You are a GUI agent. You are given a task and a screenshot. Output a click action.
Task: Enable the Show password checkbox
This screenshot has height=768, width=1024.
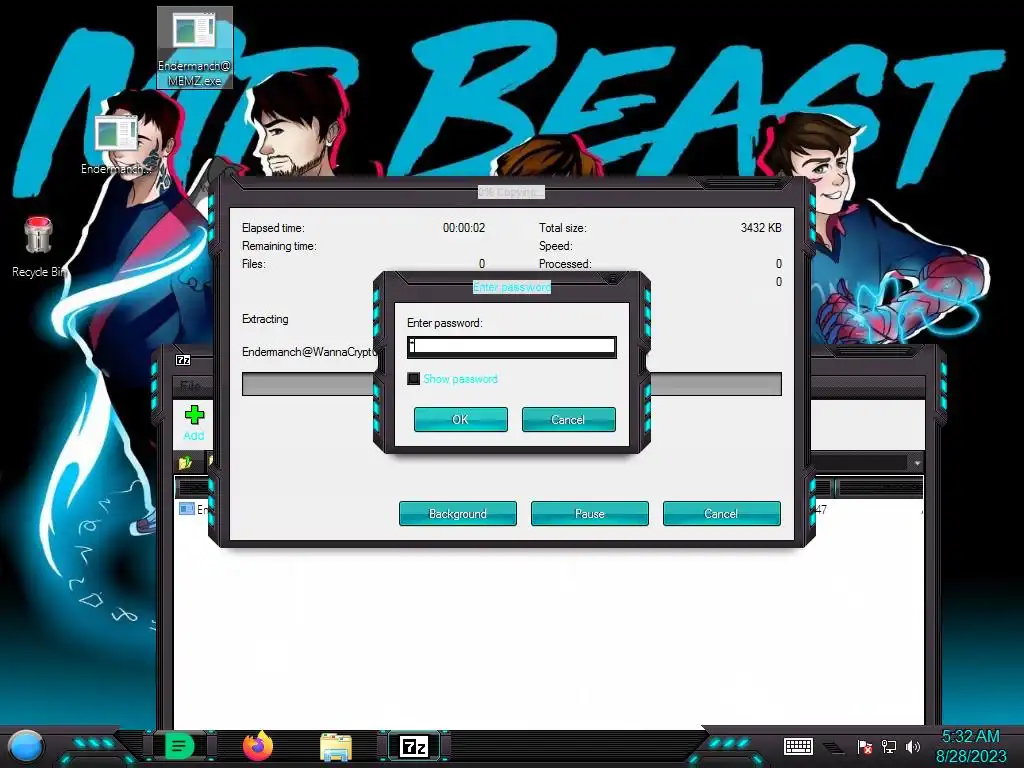tap(413, 379)
